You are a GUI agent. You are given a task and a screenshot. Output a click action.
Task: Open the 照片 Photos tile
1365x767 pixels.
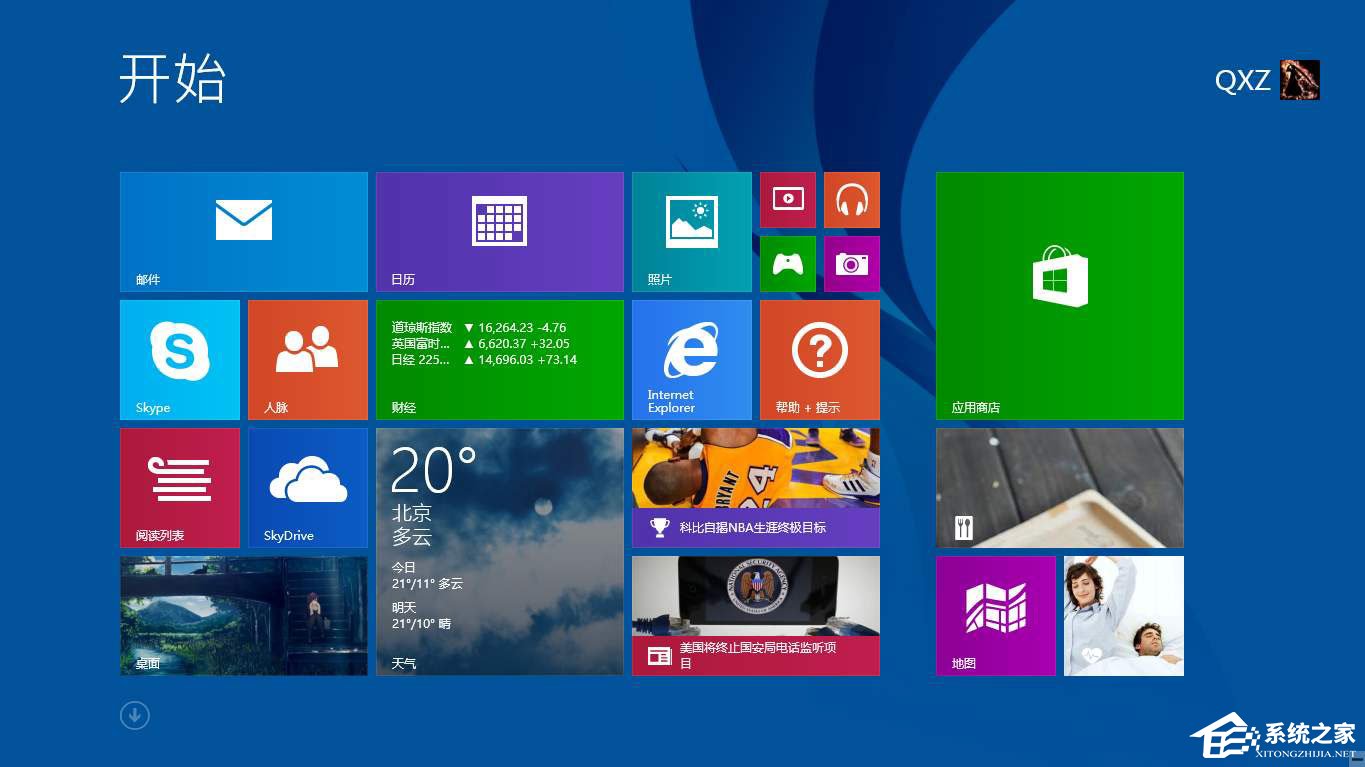point(690,230)
